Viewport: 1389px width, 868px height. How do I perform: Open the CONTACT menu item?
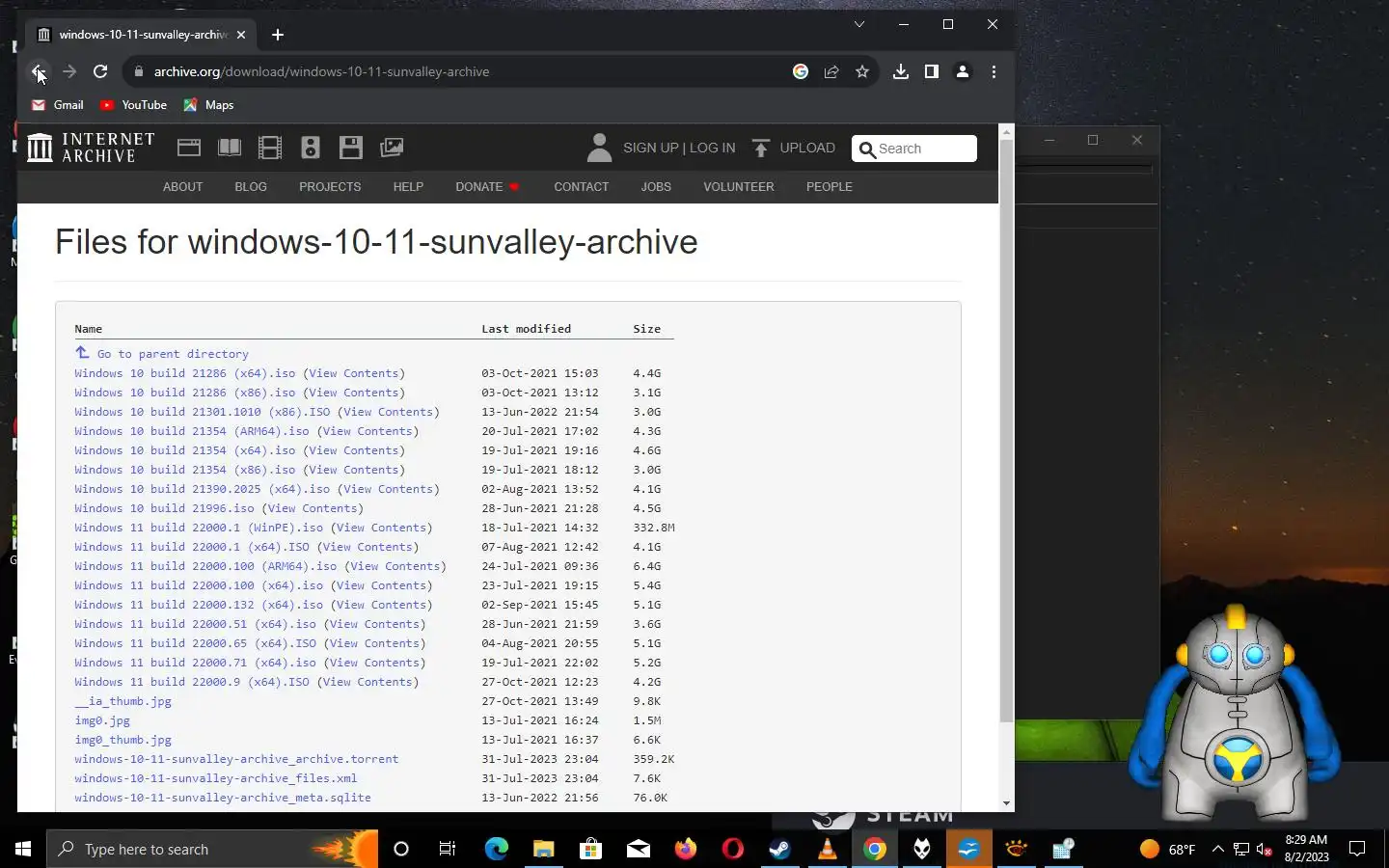581,187
